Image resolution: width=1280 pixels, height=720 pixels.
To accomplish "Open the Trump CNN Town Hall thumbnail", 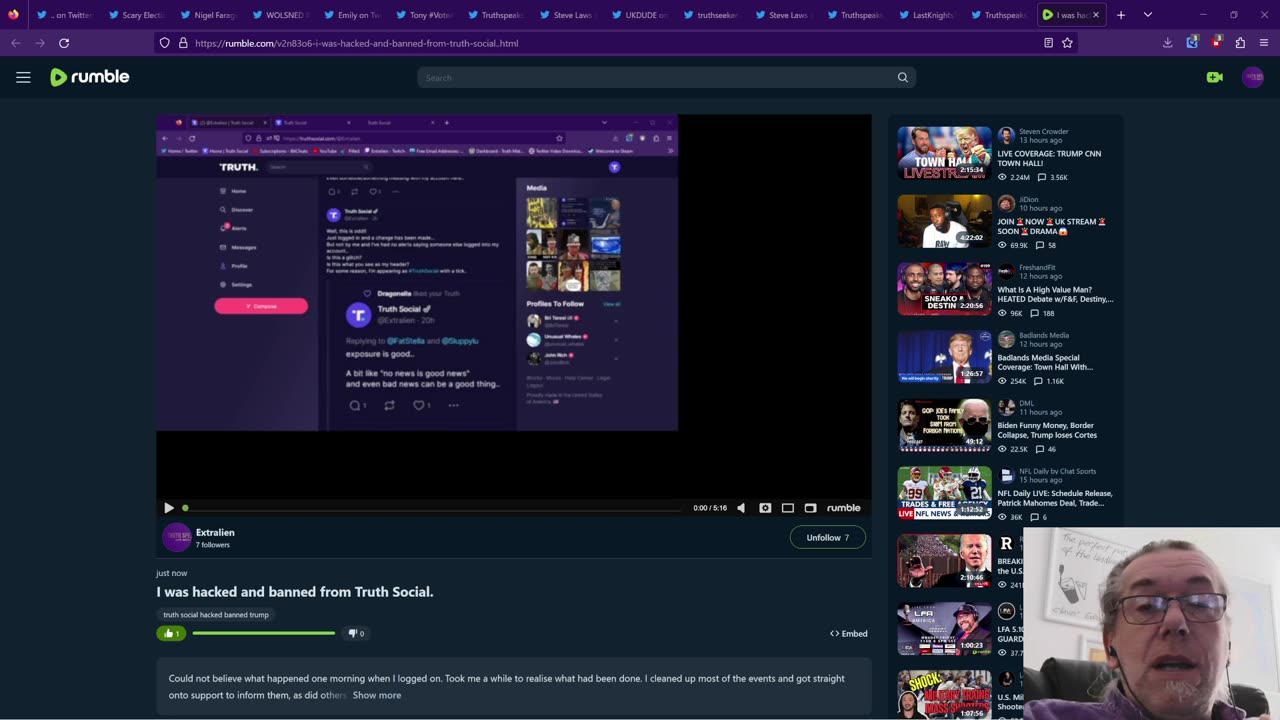I will click(x=944, y=153).
